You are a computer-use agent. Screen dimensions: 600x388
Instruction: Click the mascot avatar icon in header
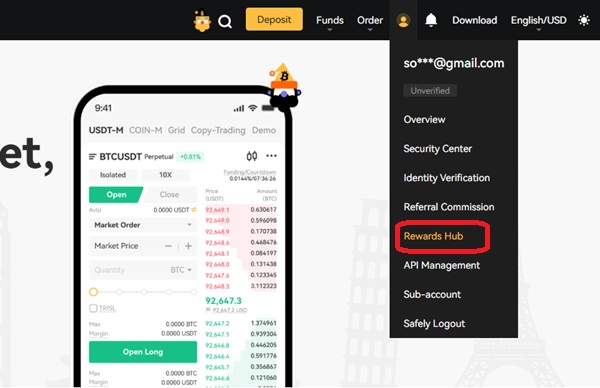tap(202, 20)
